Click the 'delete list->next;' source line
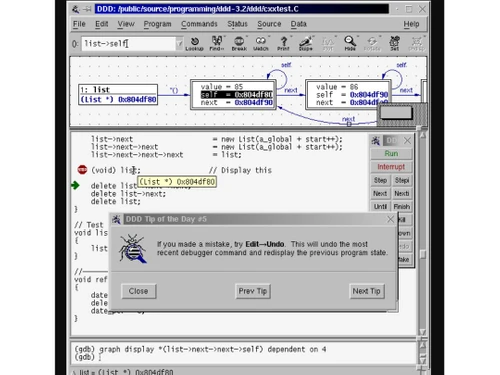Viewport: 500px width, 375px height. pos(128,194)
